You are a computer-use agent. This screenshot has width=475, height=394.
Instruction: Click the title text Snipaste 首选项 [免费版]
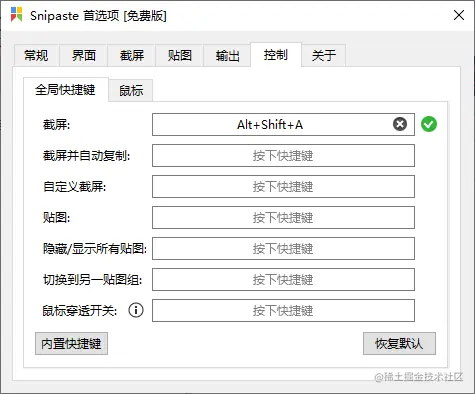point(98,16)
